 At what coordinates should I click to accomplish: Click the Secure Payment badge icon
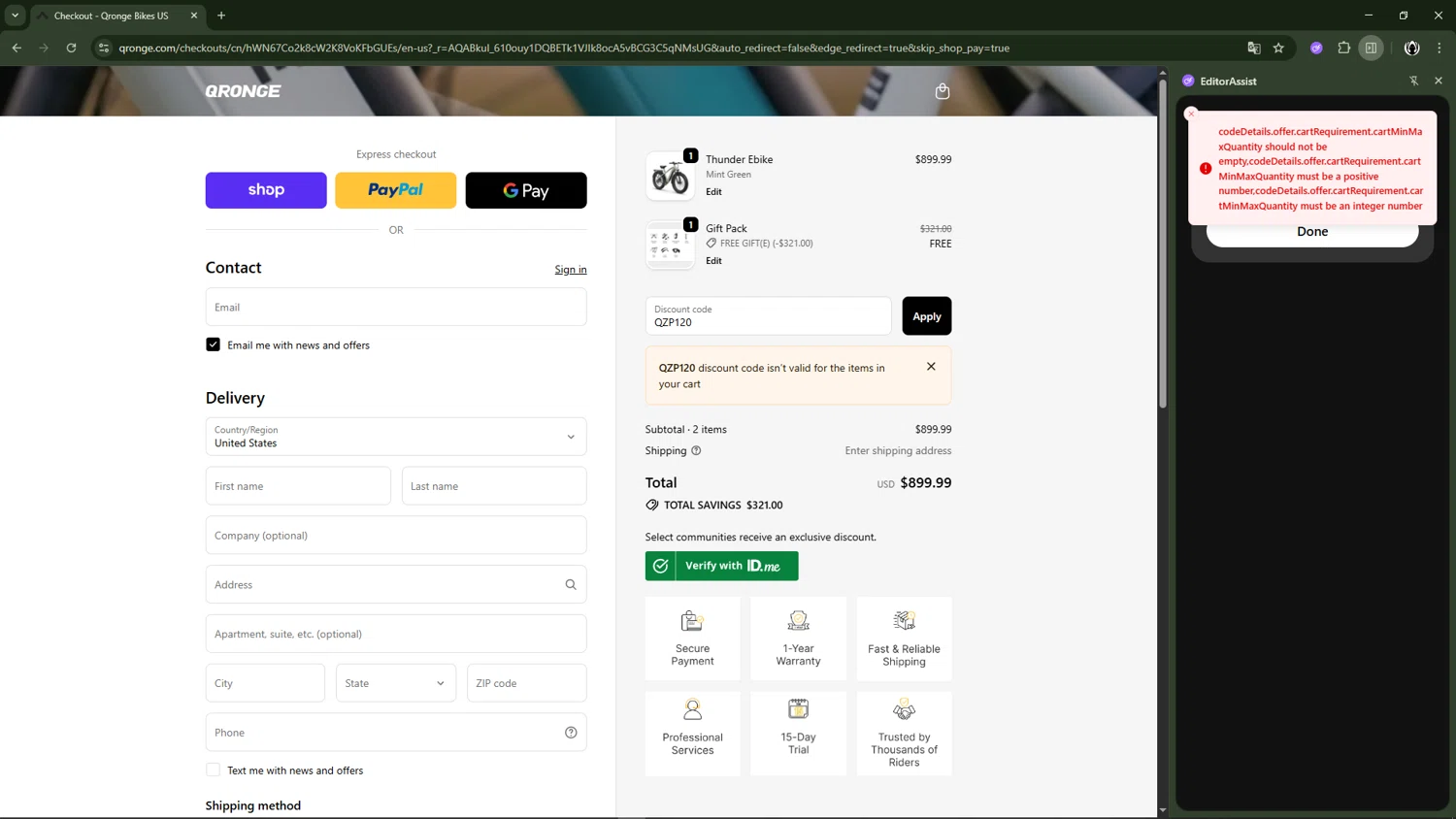tap(692, 620)
